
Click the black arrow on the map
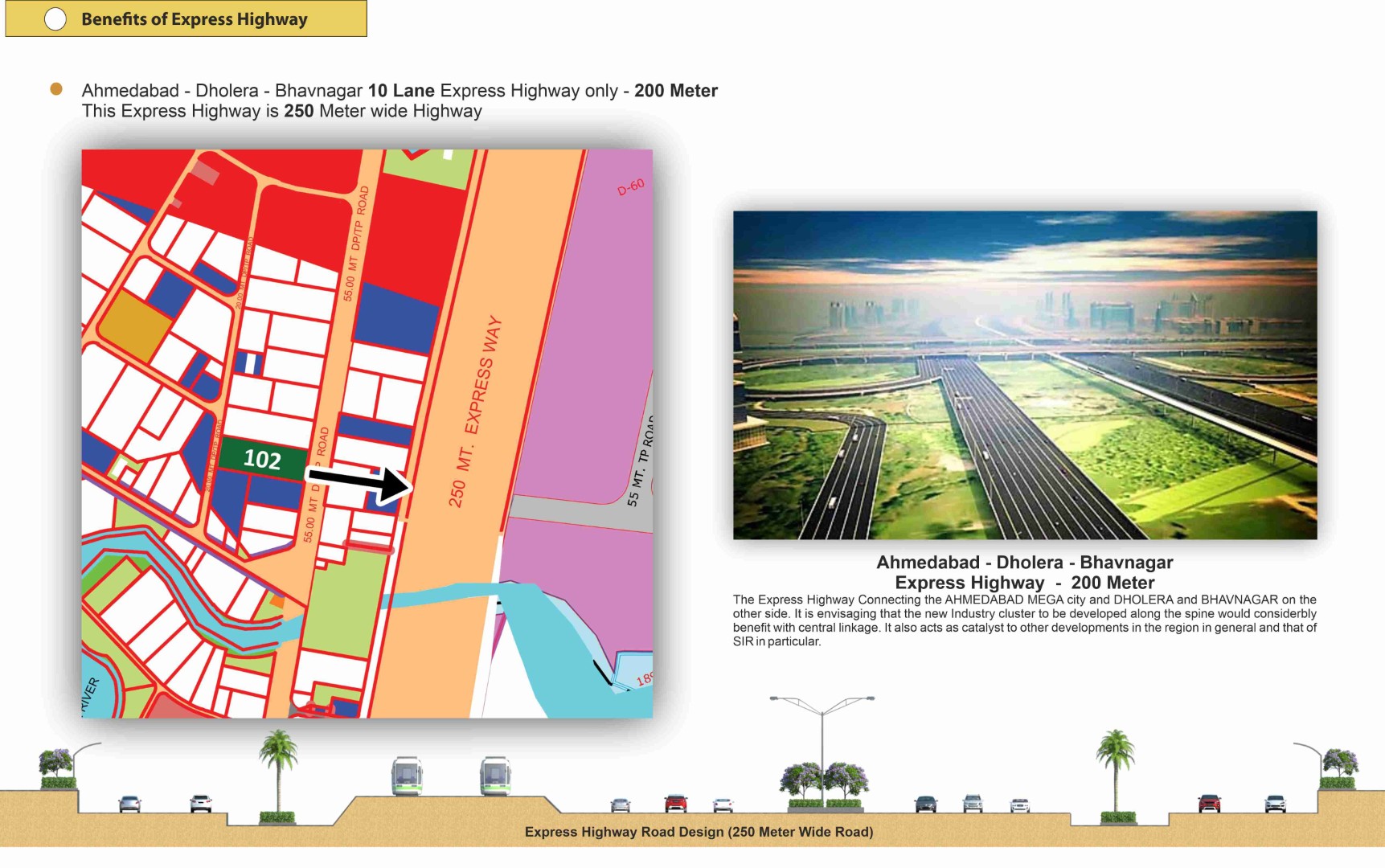(x=360, y=483)
